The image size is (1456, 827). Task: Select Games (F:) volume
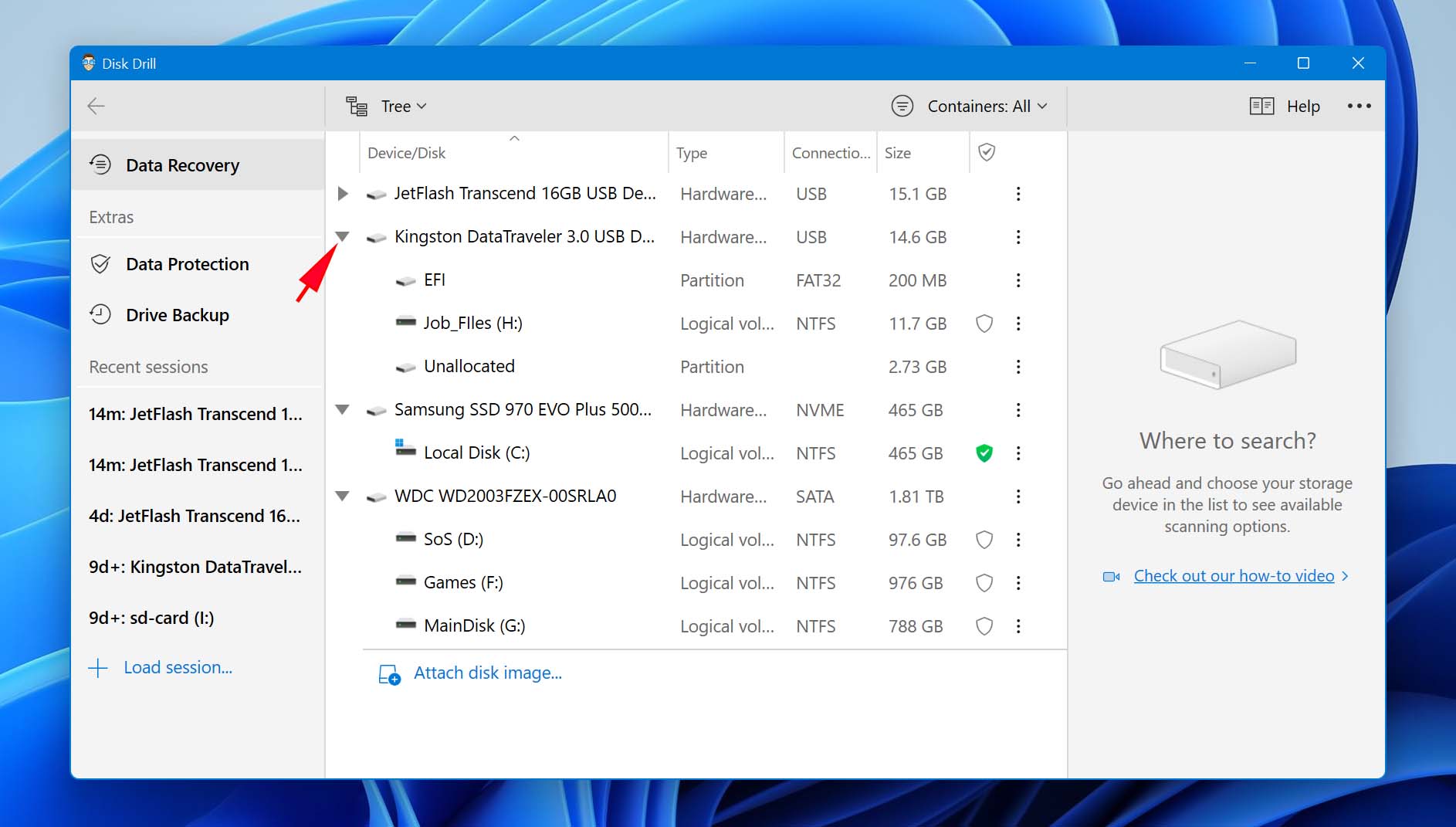(x=696, y=583)
